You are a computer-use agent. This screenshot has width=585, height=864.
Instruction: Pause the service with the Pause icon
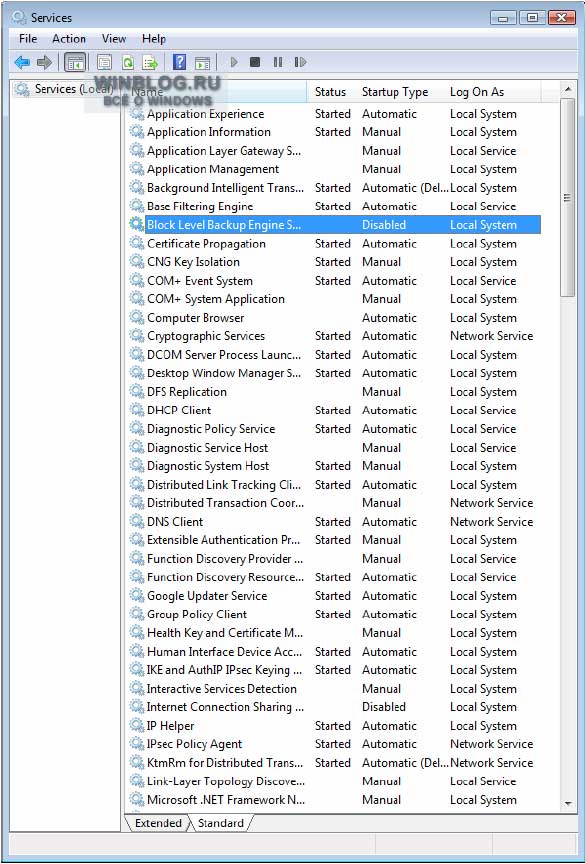(x=278, y=62)
